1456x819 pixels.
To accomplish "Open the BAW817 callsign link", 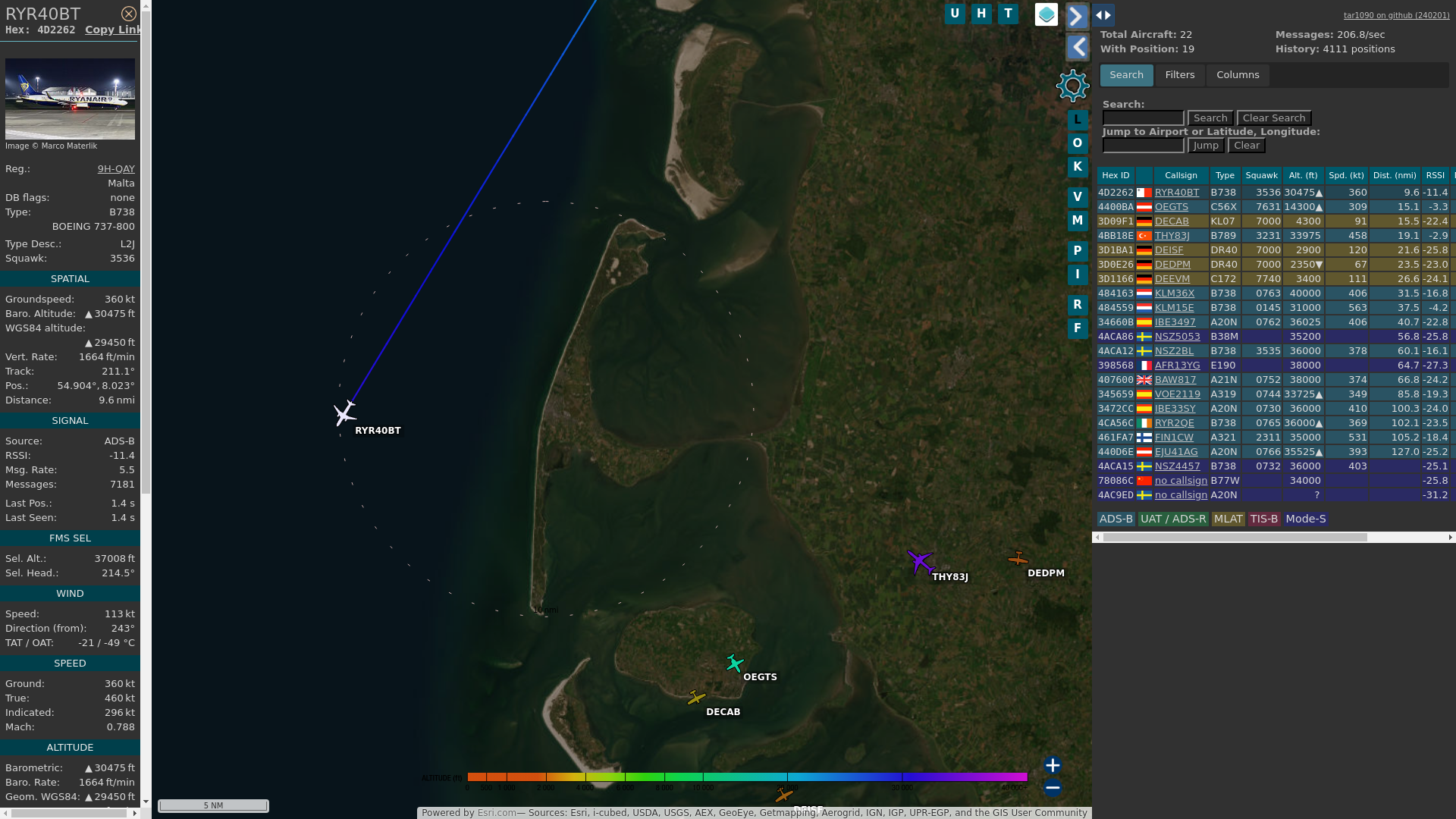I will (x=1175, y=380).
